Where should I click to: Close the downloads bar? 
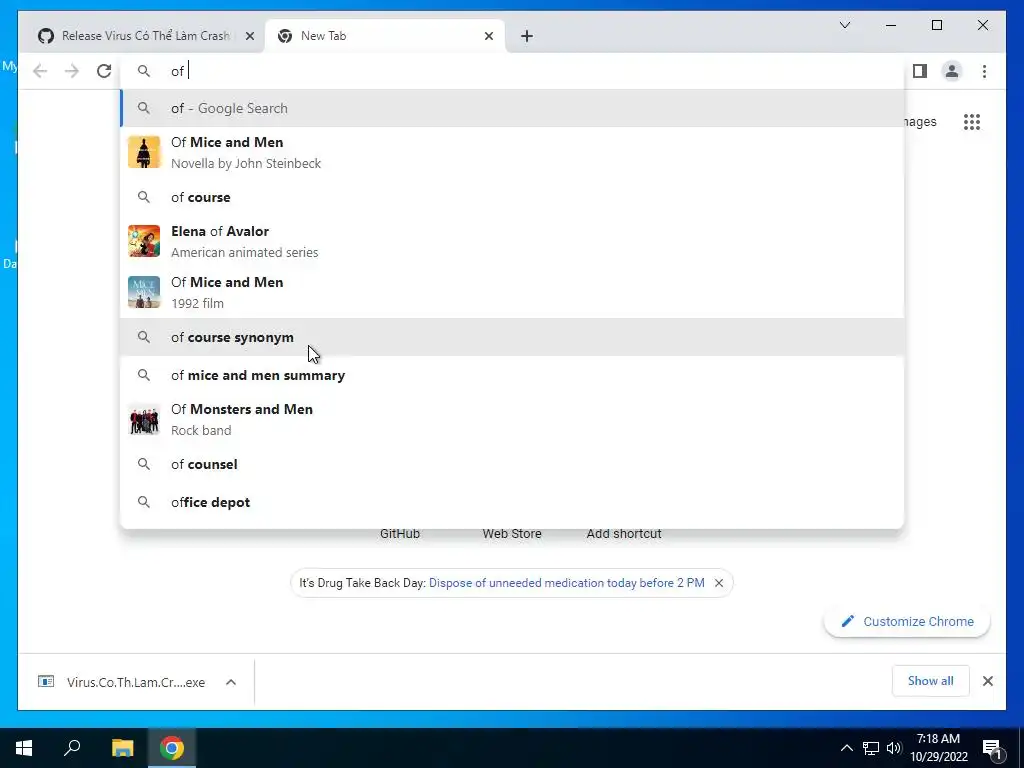tap(987, 681)
